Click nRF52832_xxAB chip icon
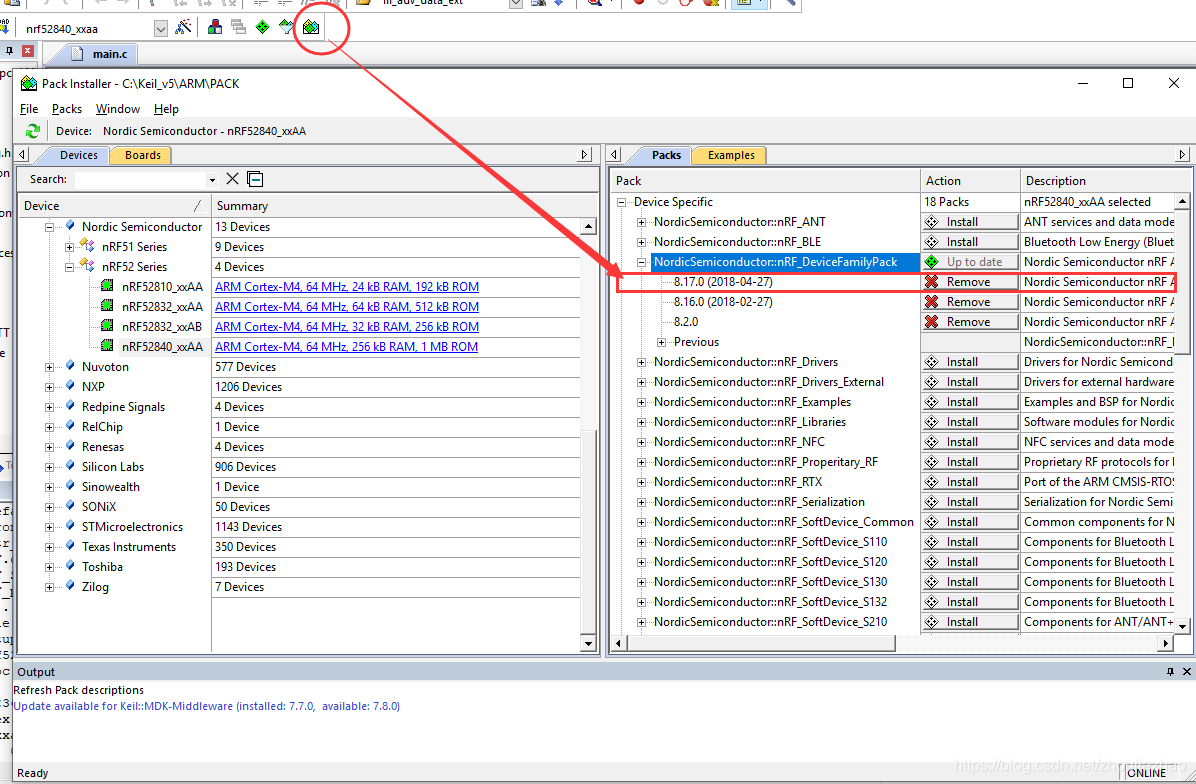The width and height of the screenshot is (1196, 784). coord(108,326)
